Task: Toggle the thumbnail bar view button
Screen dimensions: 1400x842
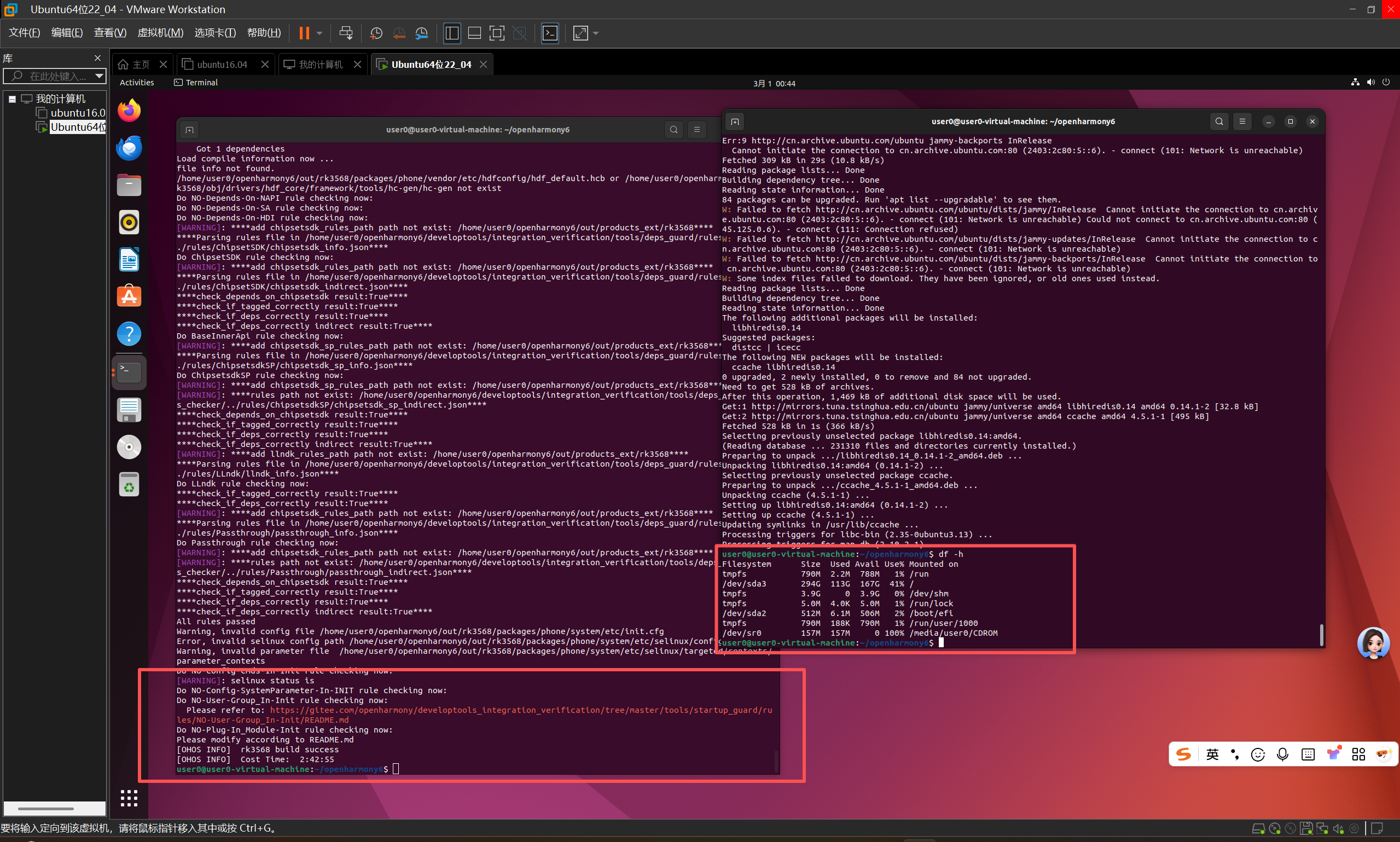Action: (x=474, y=33)
